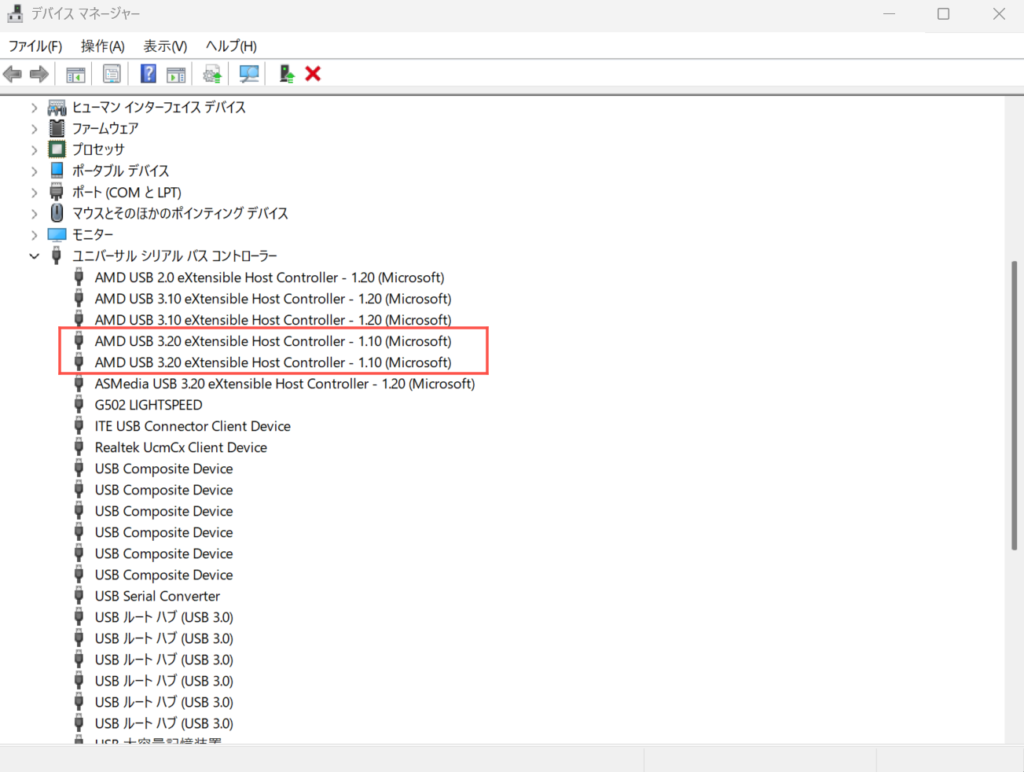The height and width of the screenshot is (772, 1024).
Task: Click Scan for hardware changes monitor icon
Action: pyautogui.click(x=249, y=74)
